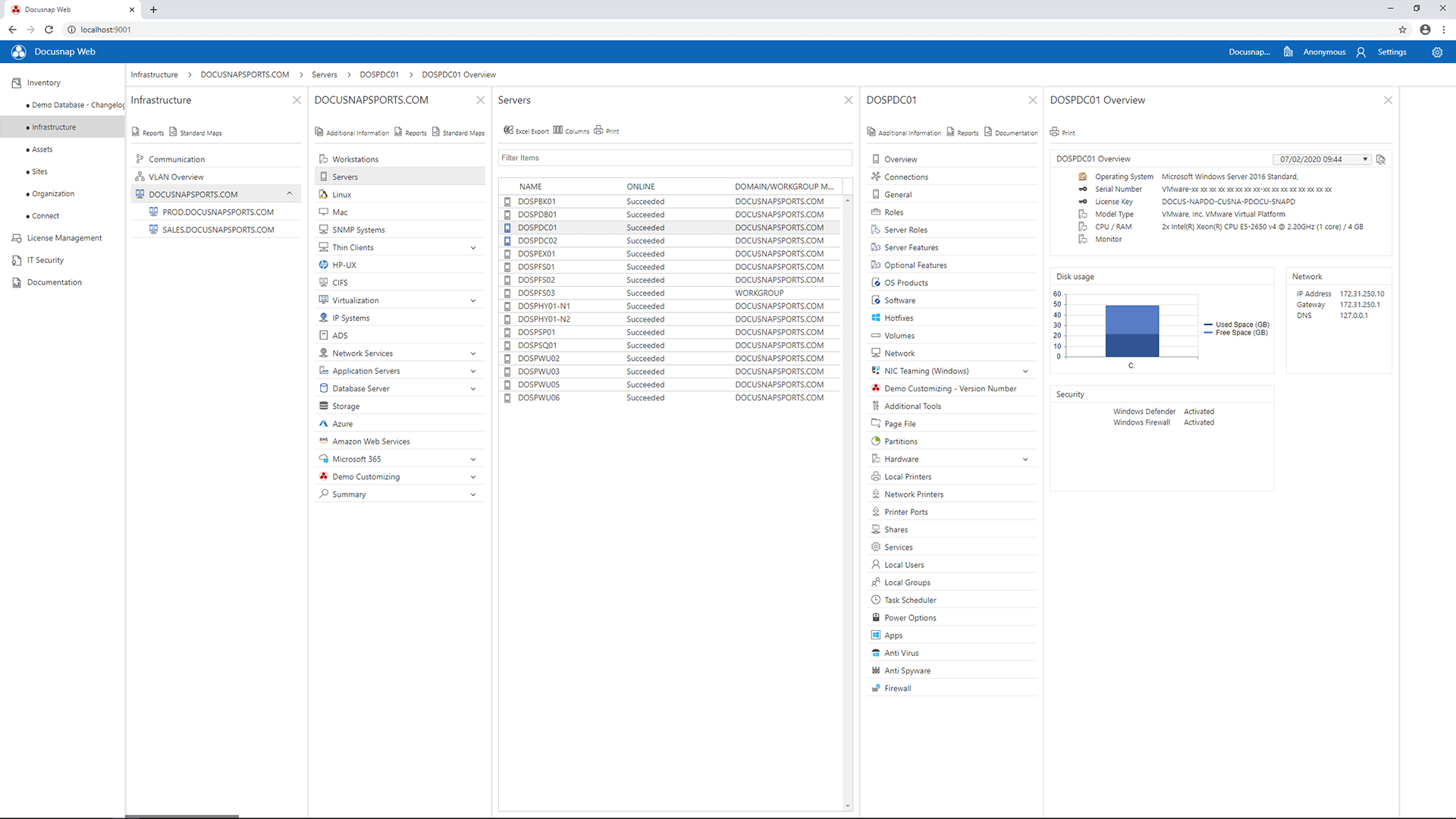Select the Anonymous user account button
1456x819 pixels.
tap(1323, 52)
